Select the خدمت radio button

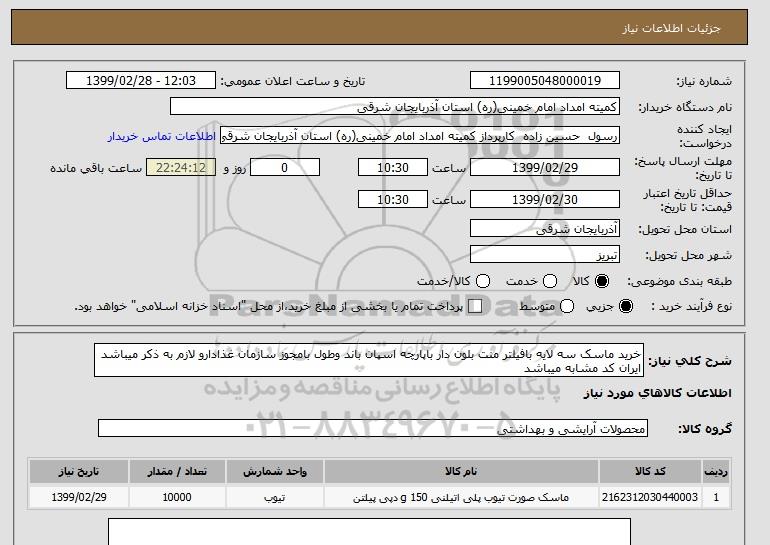point(550,281)
